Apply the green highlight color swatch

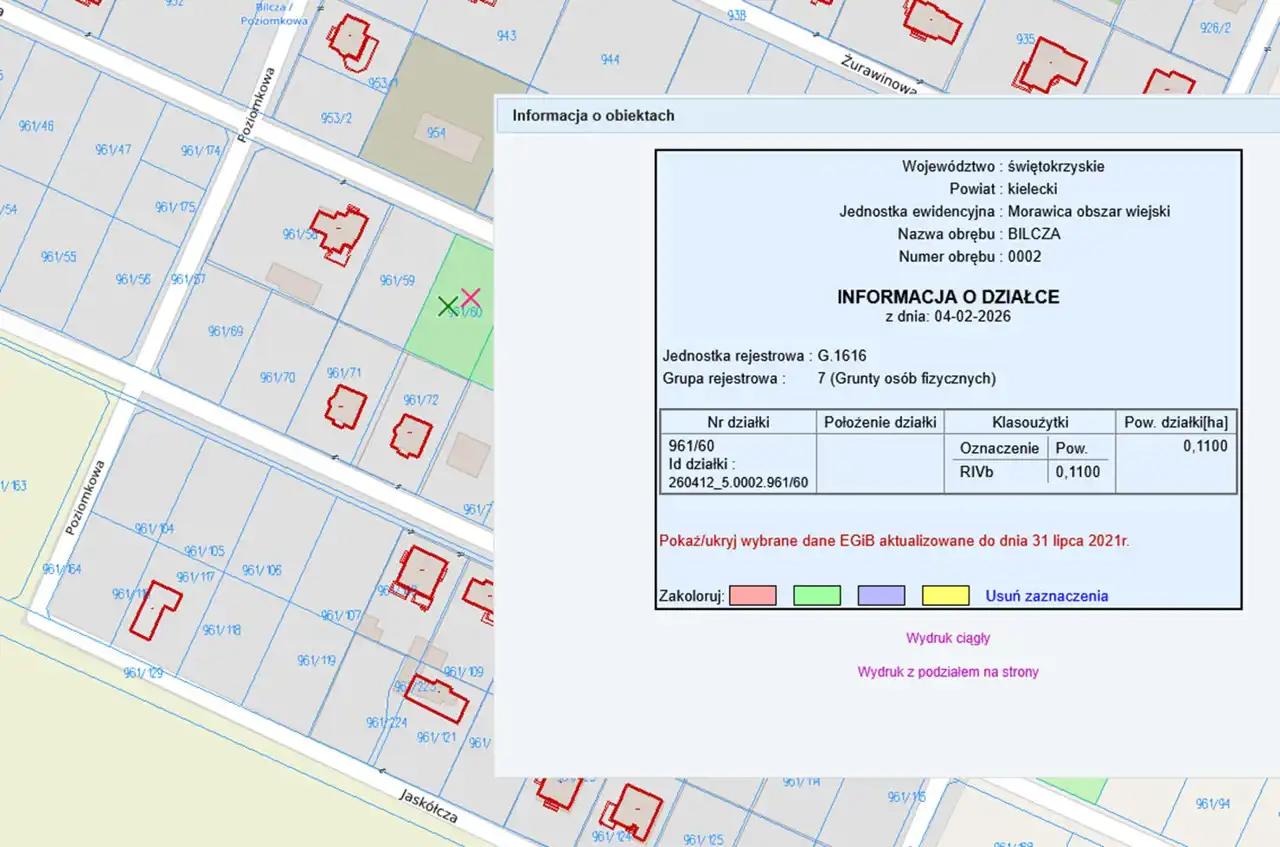tap(817, 596)
